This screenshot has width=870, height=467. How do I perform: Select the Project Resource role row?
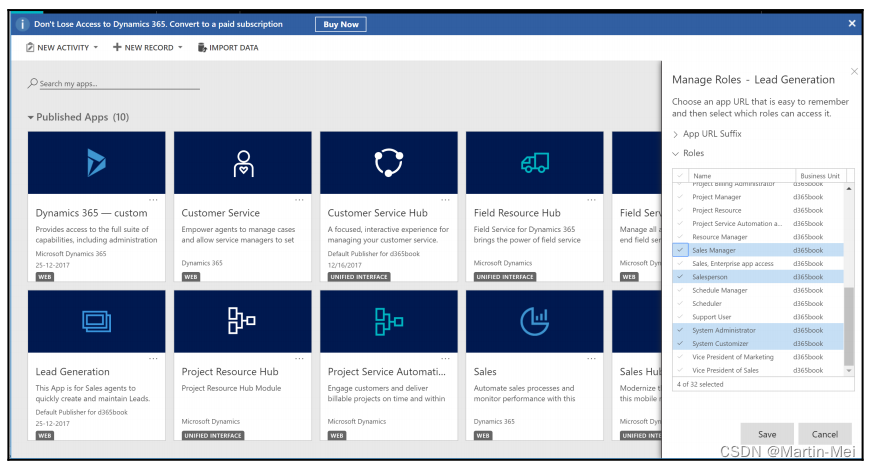758,210
